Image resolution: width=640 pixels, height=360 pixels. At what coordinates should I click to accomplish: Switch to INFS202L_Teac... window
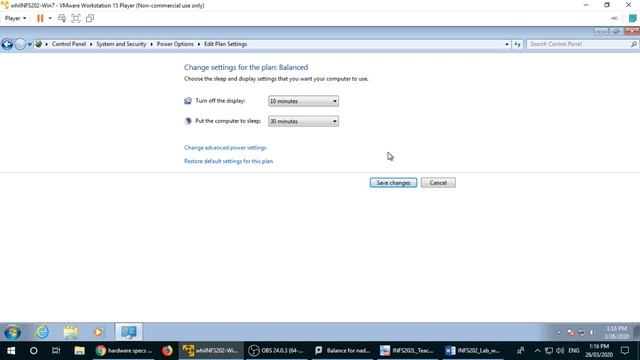pos(407,351)
